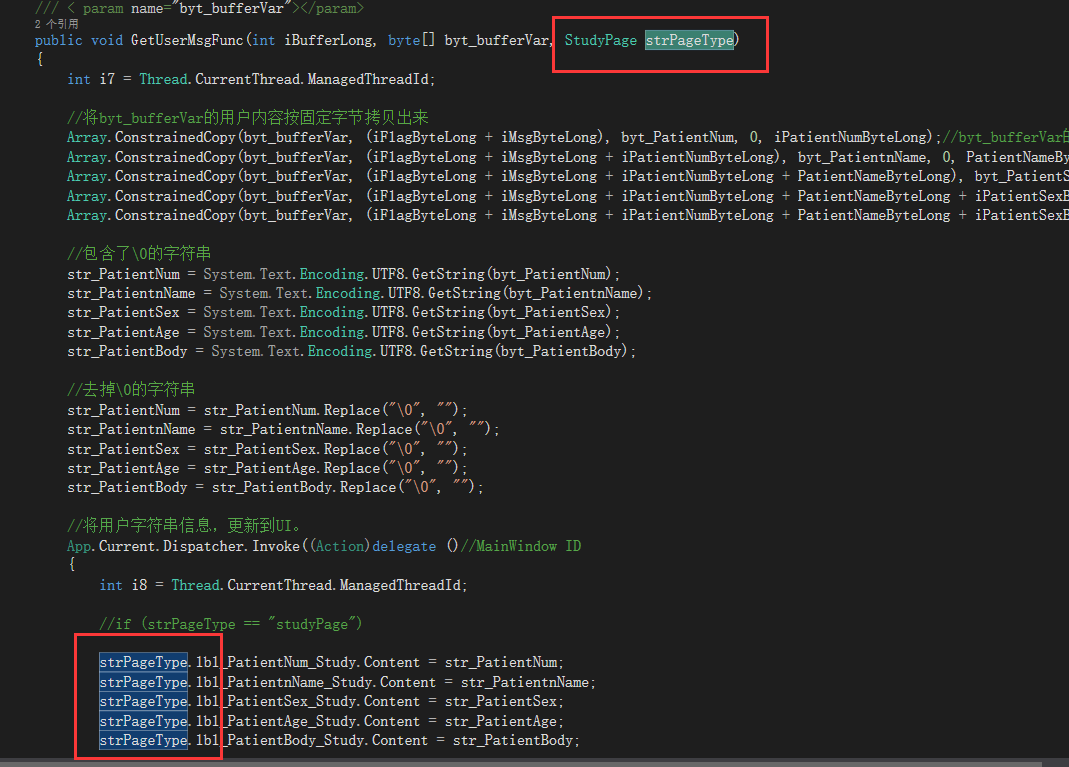Click the MainWindow ID comment

click(x=540, y=545)
